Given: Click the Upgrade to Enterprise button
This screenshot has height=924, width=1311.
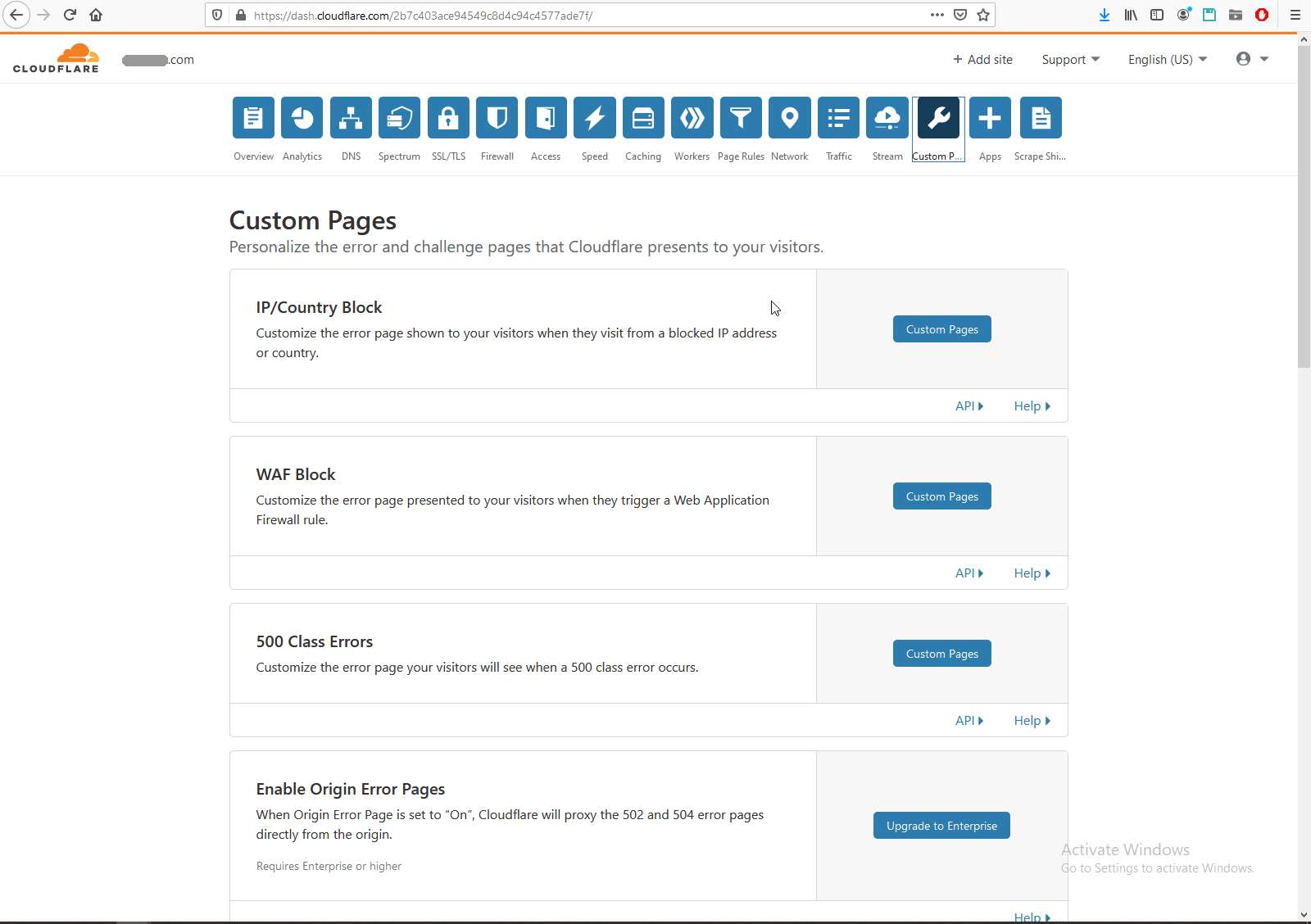Looking at the screenshot, I should click(x=942, y=826).
